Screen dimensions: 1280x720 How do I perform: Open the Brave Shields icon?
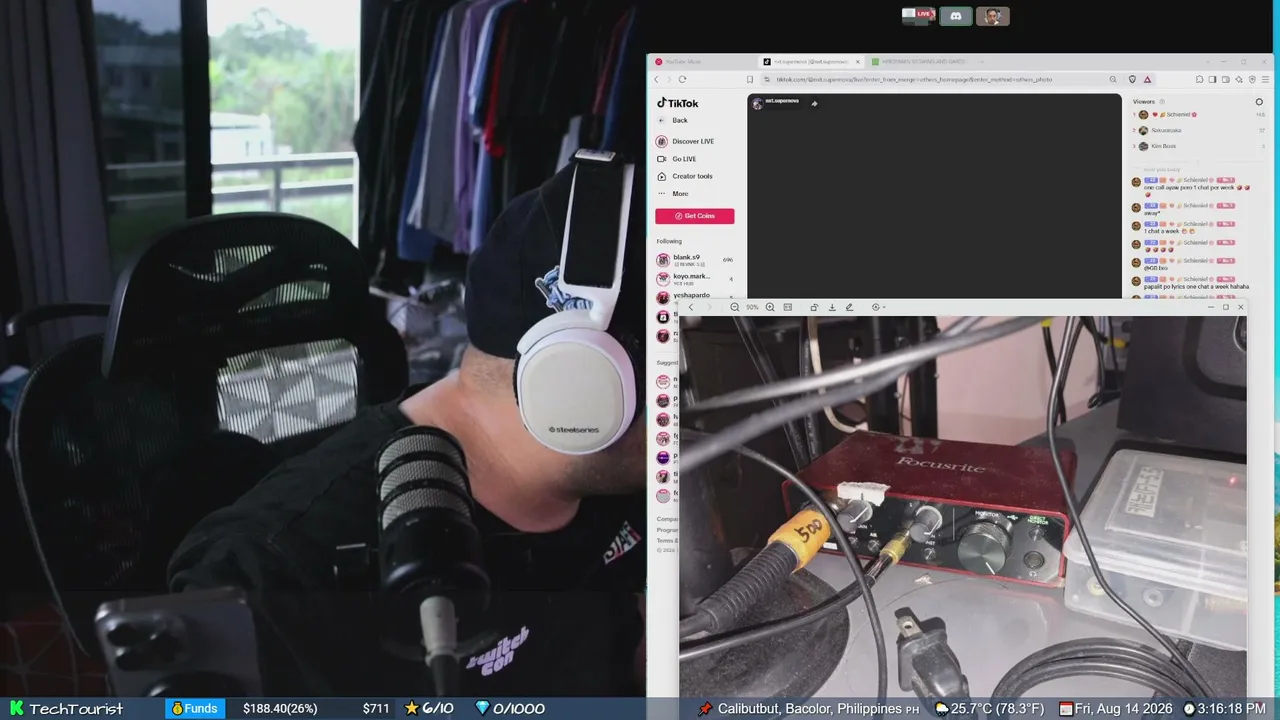(1132, 79)
